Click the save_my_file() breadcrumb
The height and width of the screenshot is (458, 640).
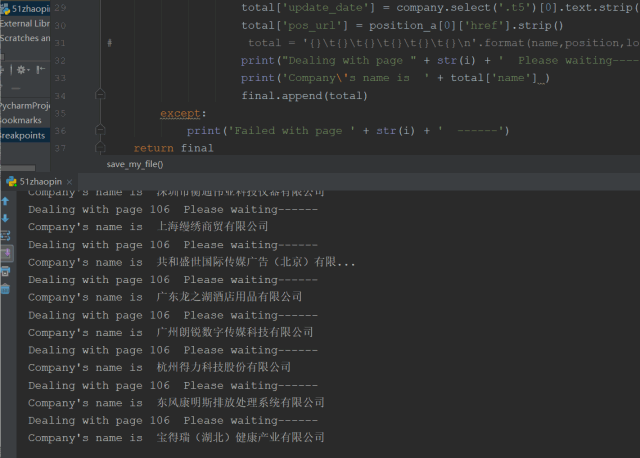click(x=135, y=164)
